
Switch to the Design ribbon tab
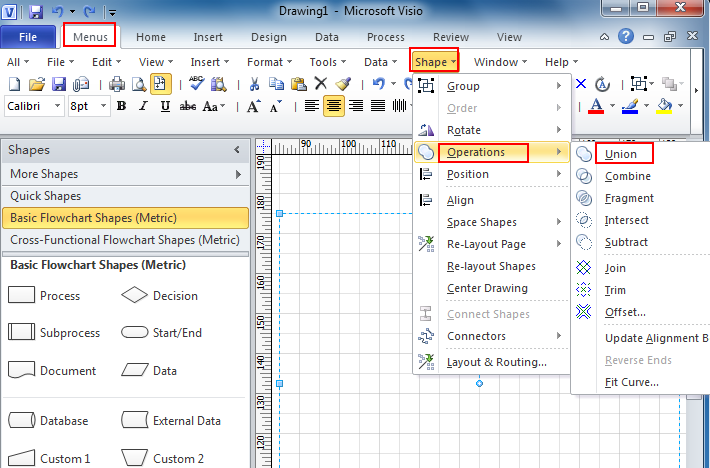pyautogui.click(x=269, y=37)
